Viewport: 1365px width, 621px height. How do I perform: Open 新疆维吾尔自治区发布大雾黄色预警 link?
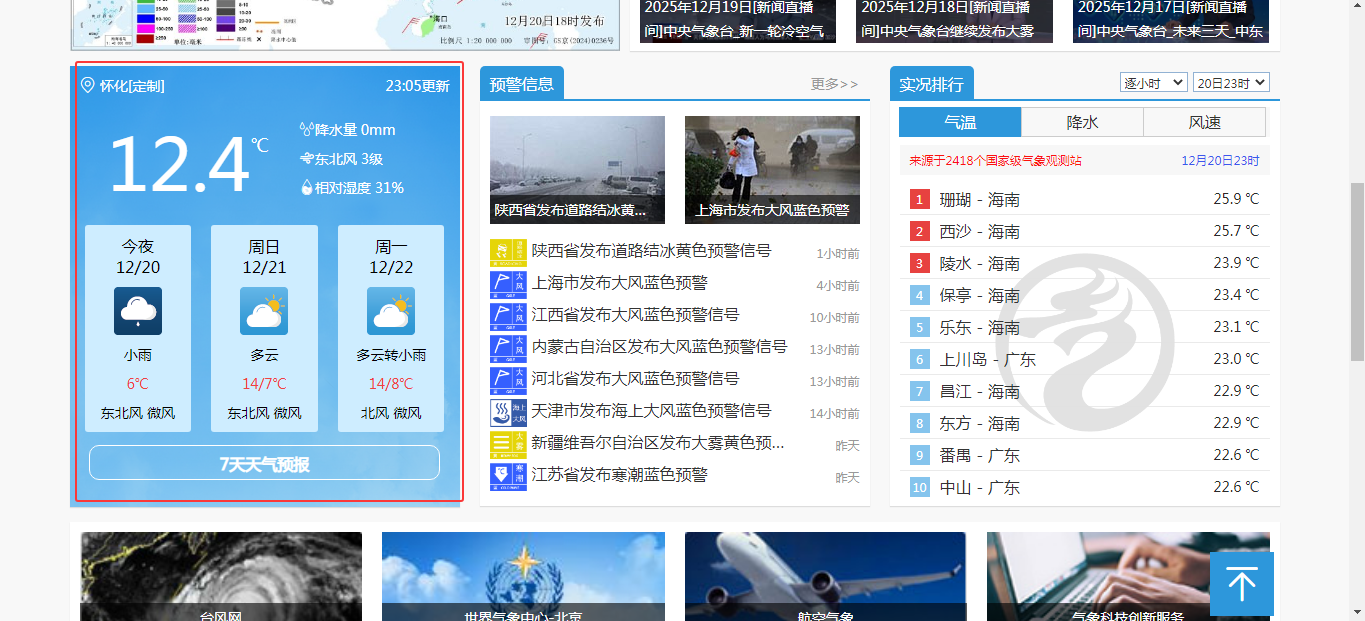(x=656, y=443)
